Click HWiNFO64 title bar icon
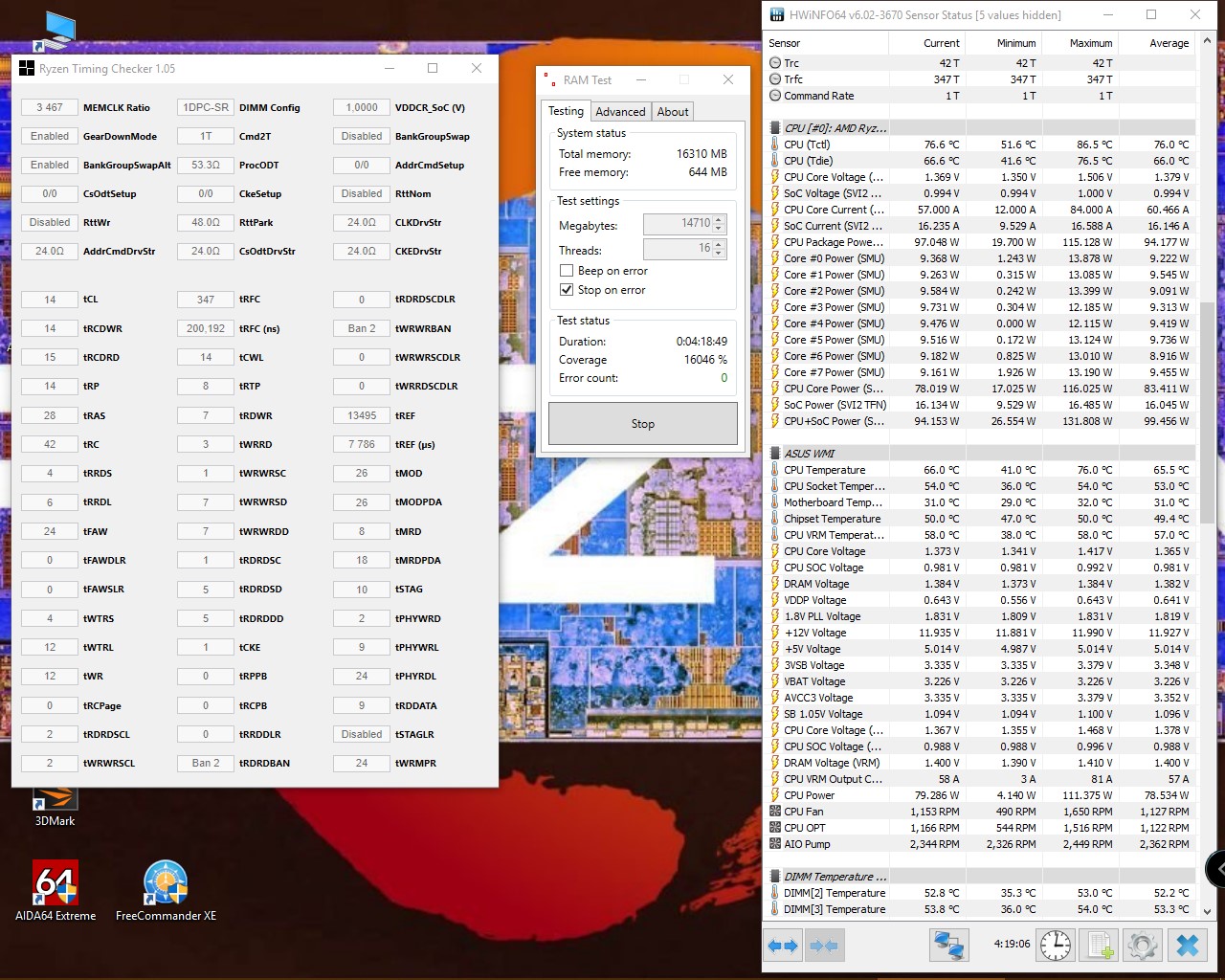Viewport: 1225px width, 980px height. click(777, 14)
